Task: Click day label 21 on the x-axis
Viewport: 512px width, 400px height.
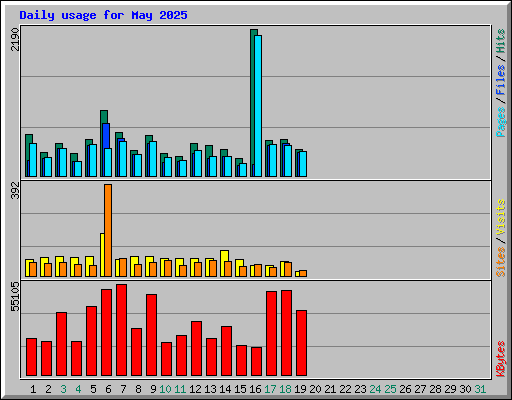Action: click(330, 389)
